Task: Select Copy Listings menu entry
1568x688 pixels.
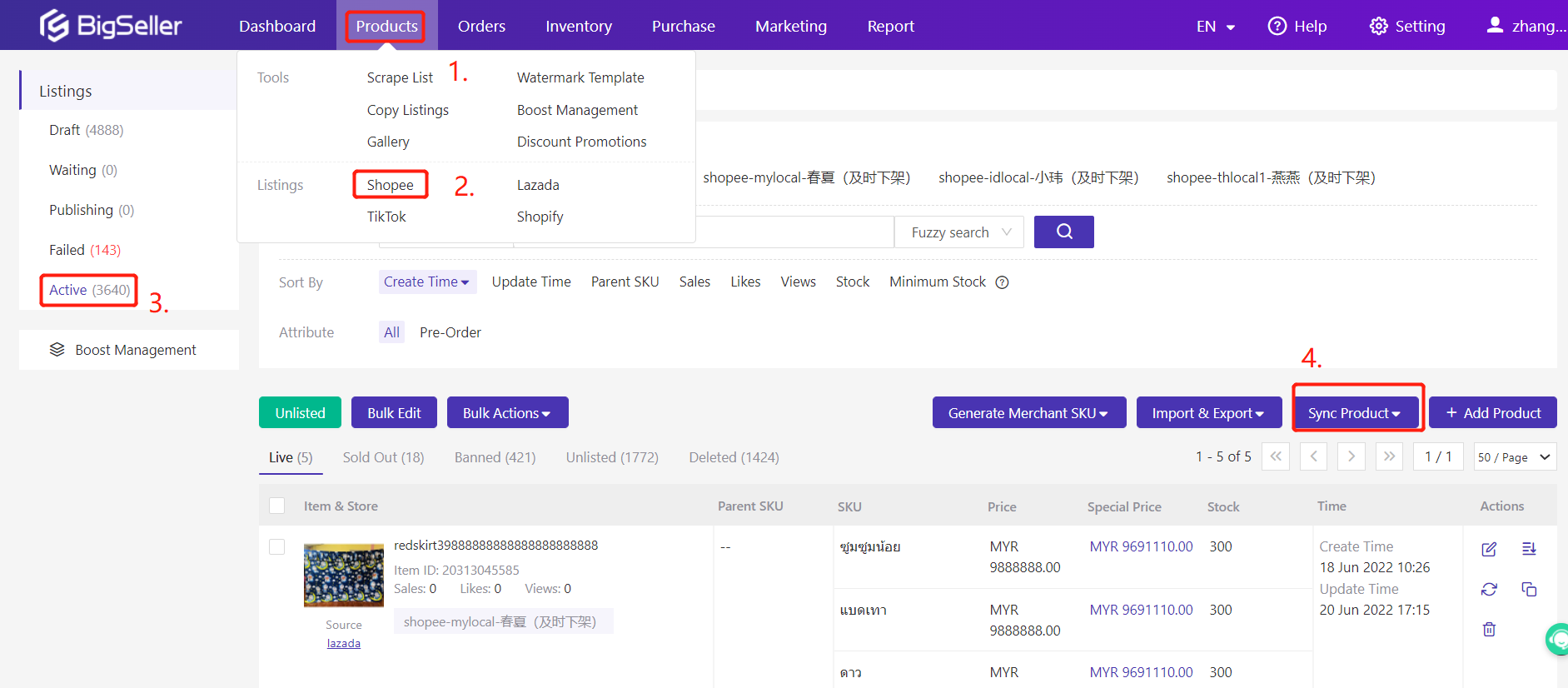Action: (408, 110)
